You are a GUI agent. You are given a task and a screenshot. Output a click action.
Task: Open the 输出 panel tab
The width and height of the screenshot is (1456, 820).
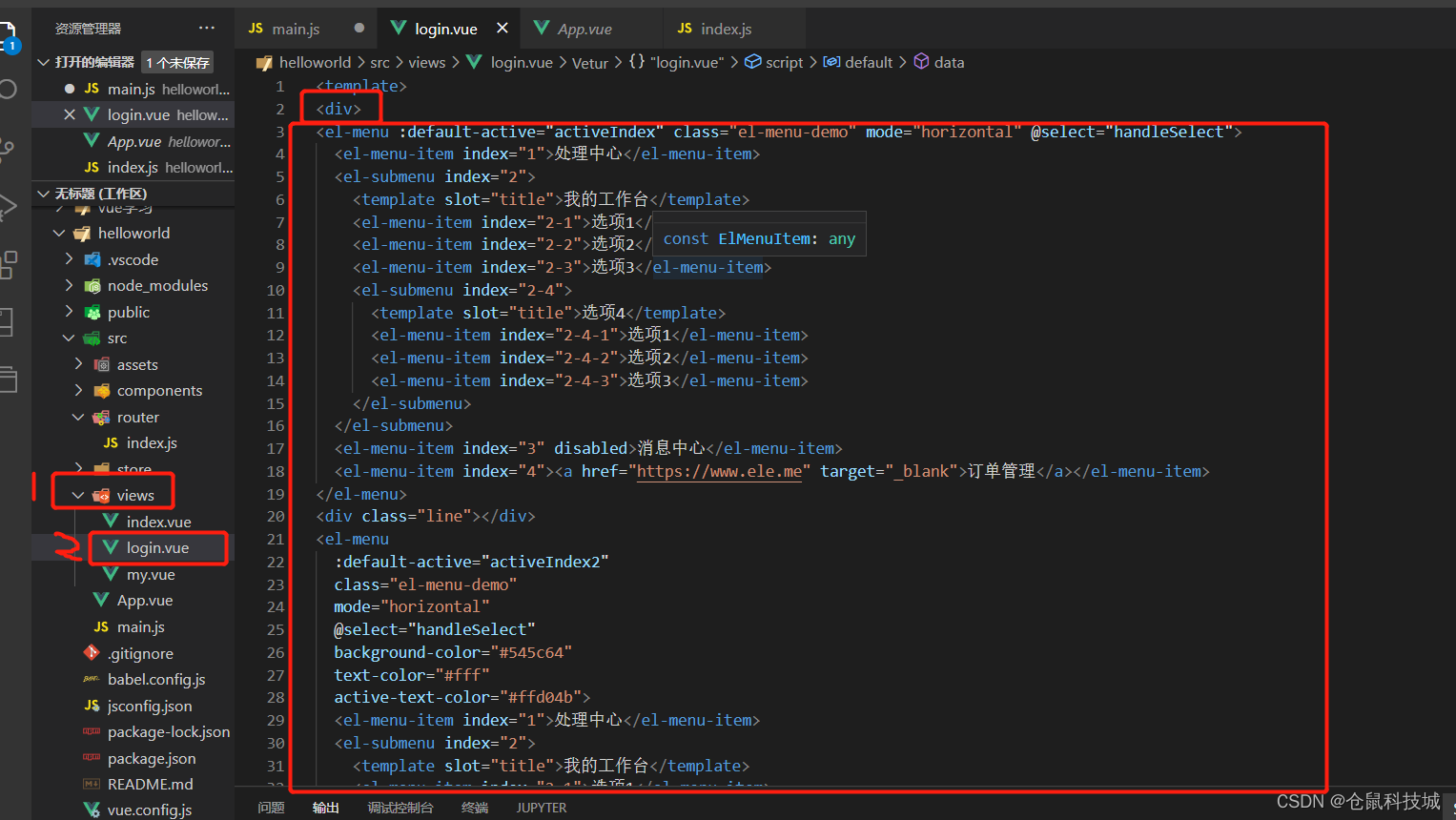[326, 808]
